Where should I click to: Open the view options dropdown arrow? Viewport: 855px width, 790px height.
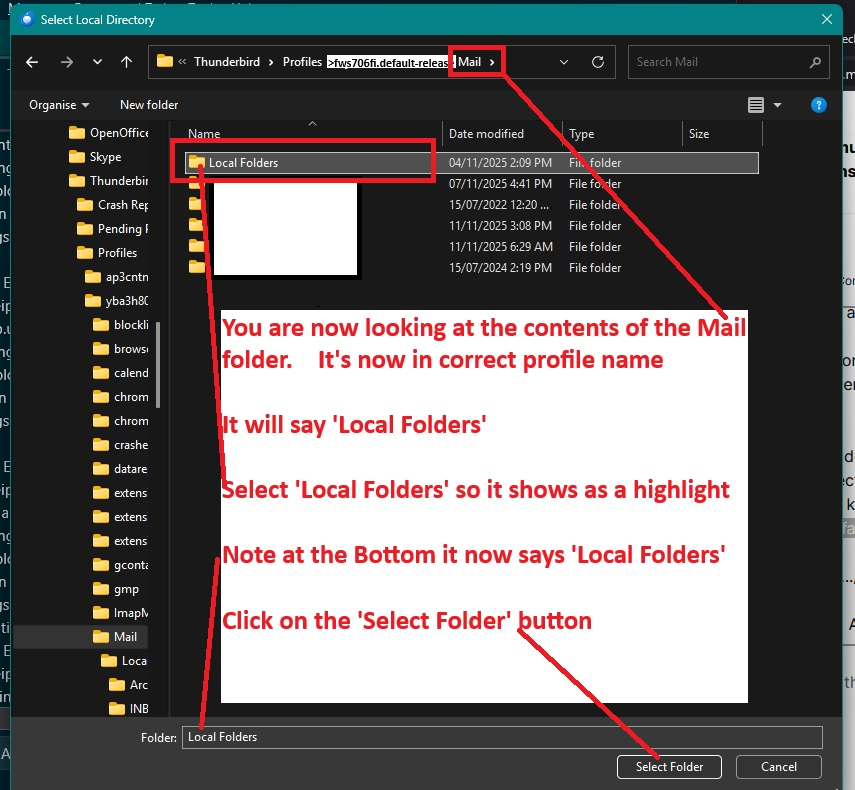coord(777,105)
